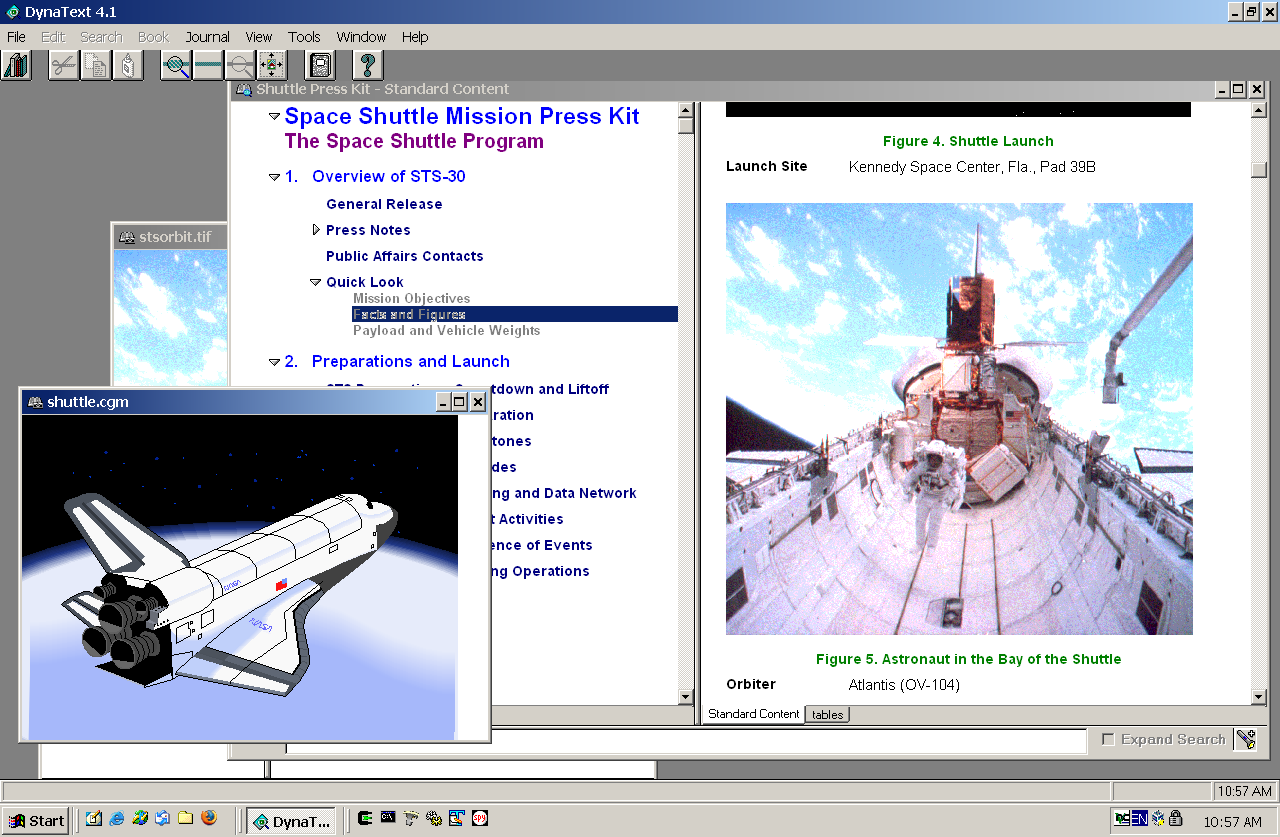Open the Tools menu

(304, 37)
